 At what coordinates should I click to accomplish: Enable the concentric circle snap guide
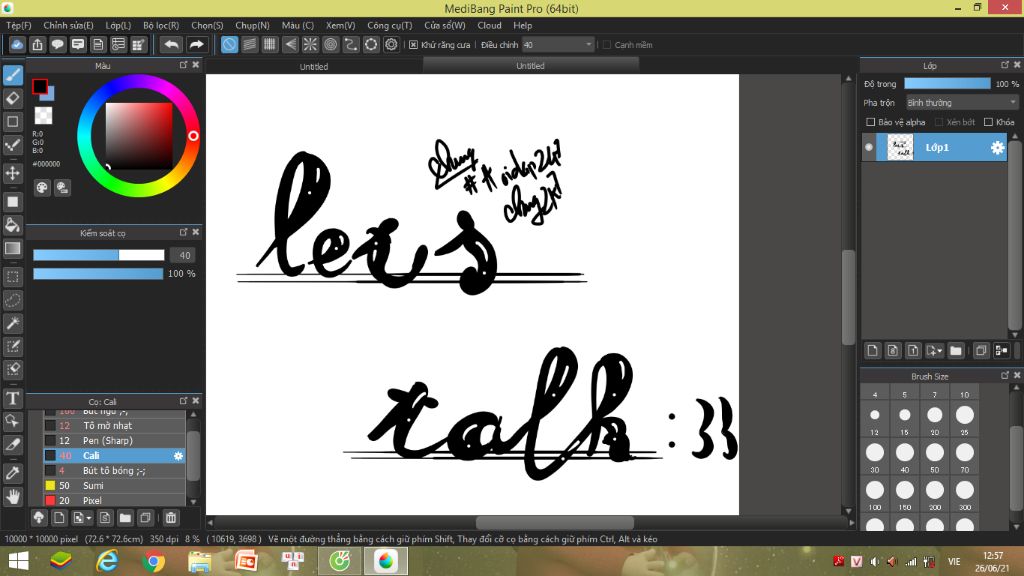(330, 44)
